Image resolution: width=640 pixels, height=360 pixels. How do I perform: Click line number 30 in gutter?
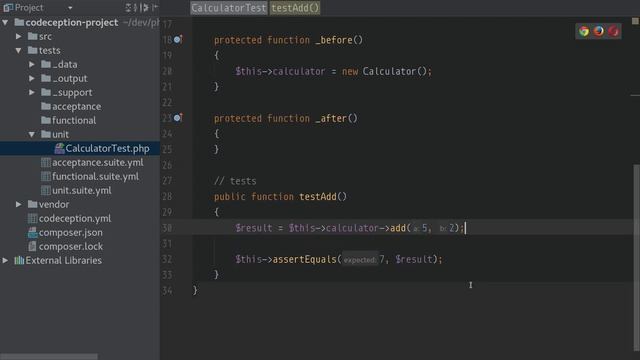[167, 228]
